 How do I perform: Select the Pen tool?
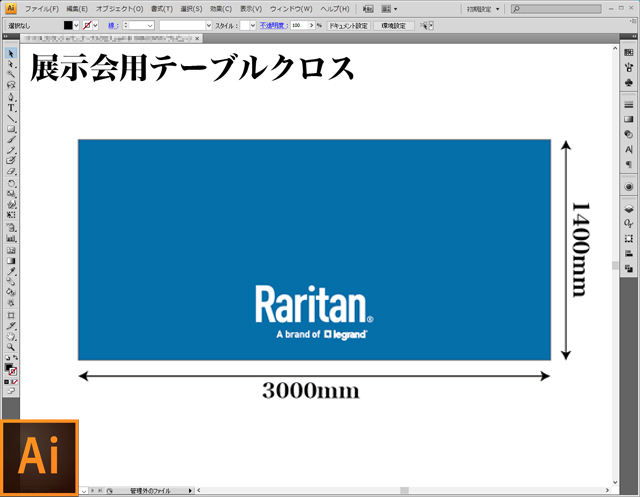click(x=11, y=97)
